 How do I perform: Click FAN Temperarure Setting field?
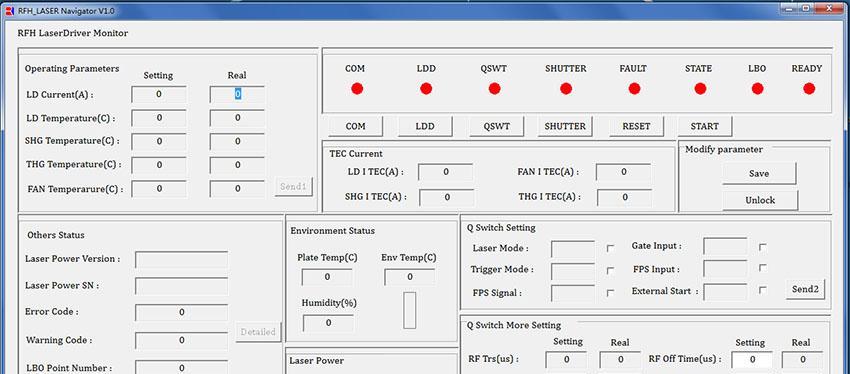click(159, 189)
